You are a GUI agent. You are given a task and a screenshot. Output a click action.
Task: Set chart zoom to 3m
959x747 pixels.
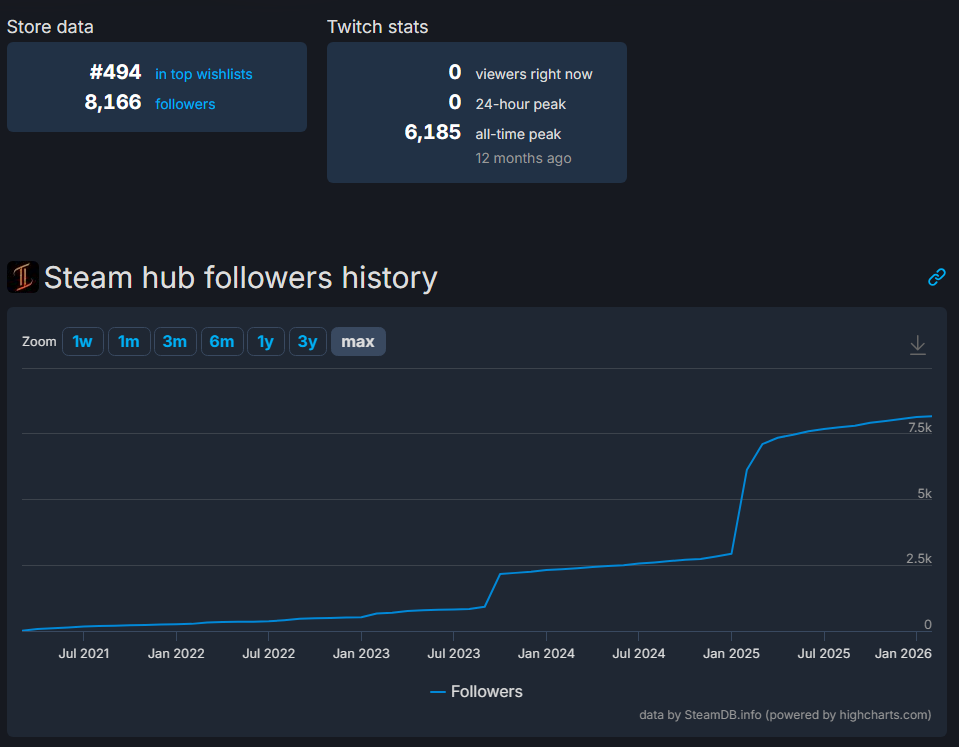pos(175,341)
